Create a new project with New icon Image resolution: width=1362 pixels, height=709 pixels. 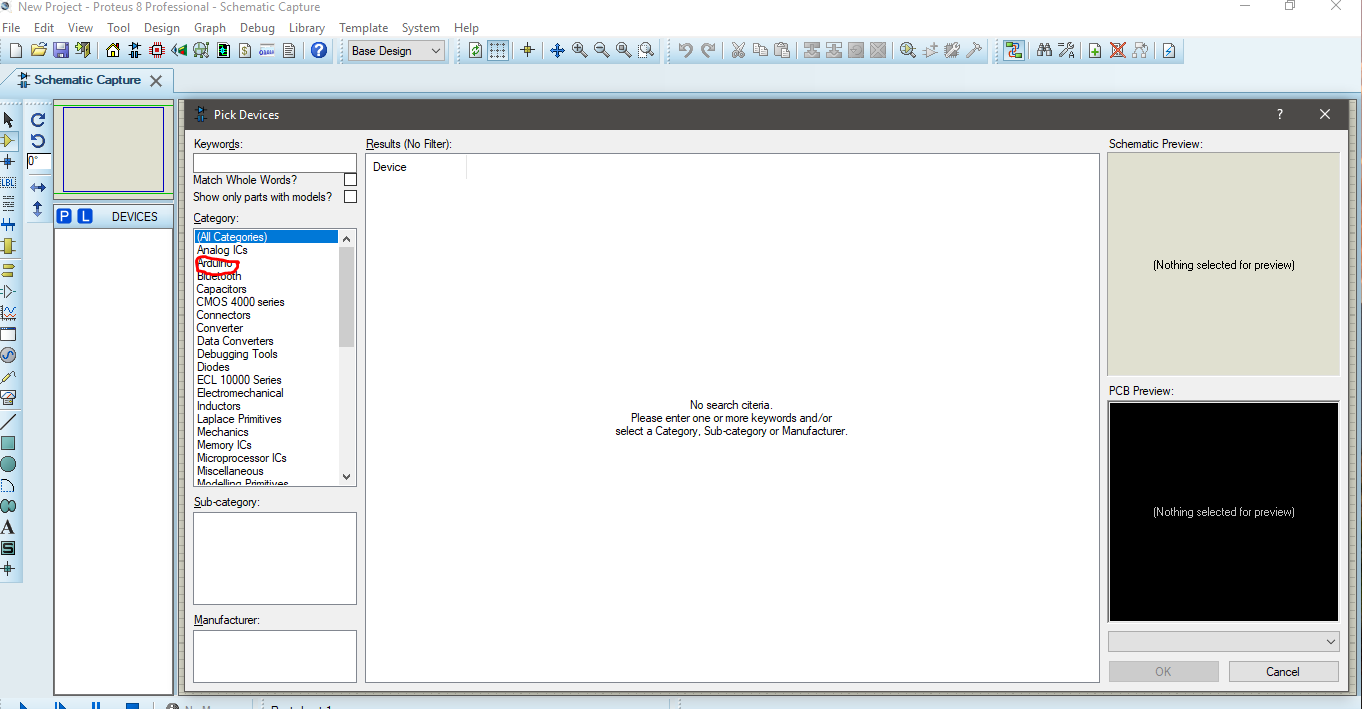[x=16, y=50]
